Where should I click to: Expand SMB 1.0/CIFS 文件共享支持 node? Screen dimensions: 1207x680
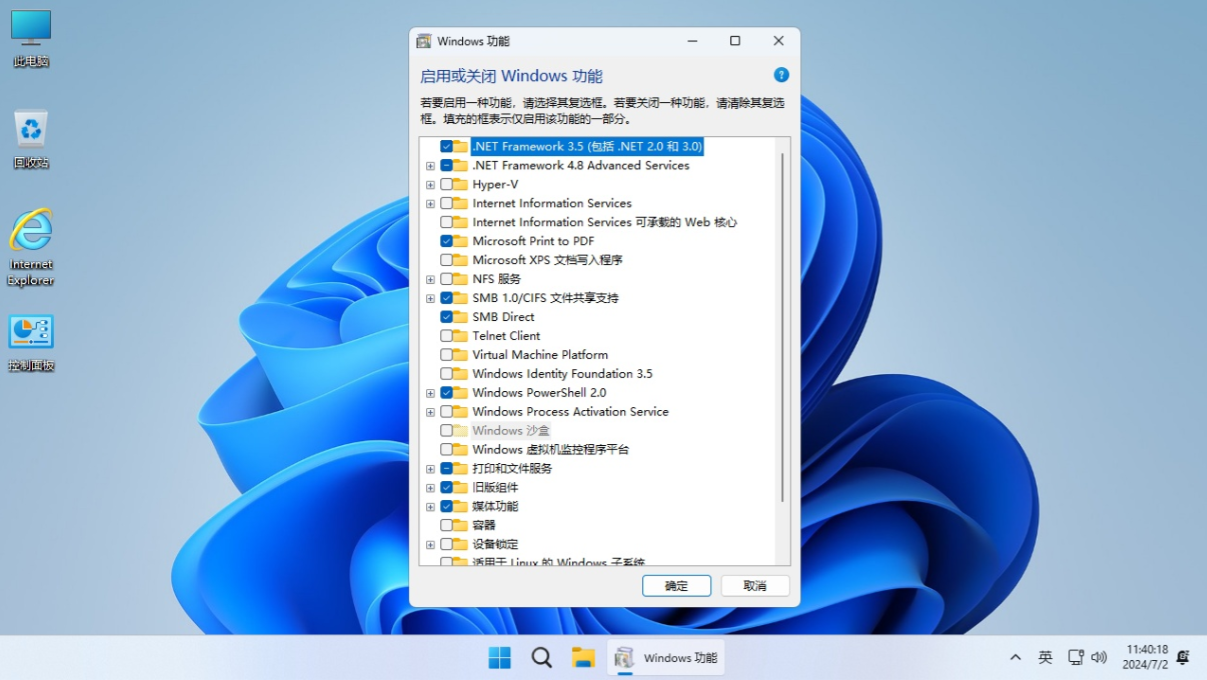pos(430,298)
